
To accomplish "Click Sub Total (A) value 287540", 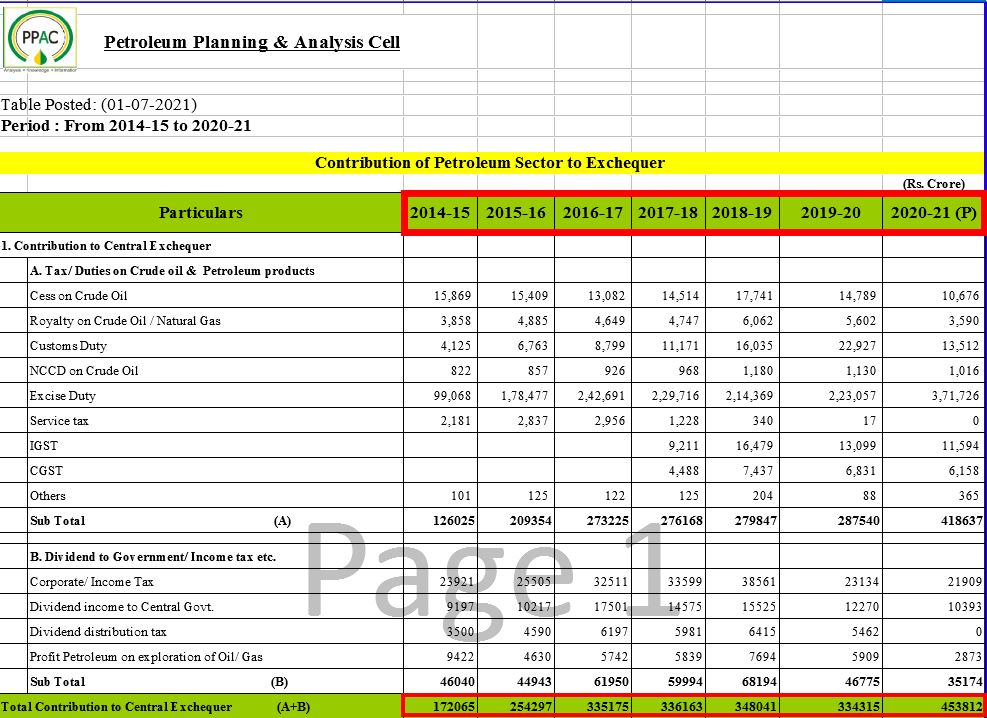I will (x=859, y=521).
